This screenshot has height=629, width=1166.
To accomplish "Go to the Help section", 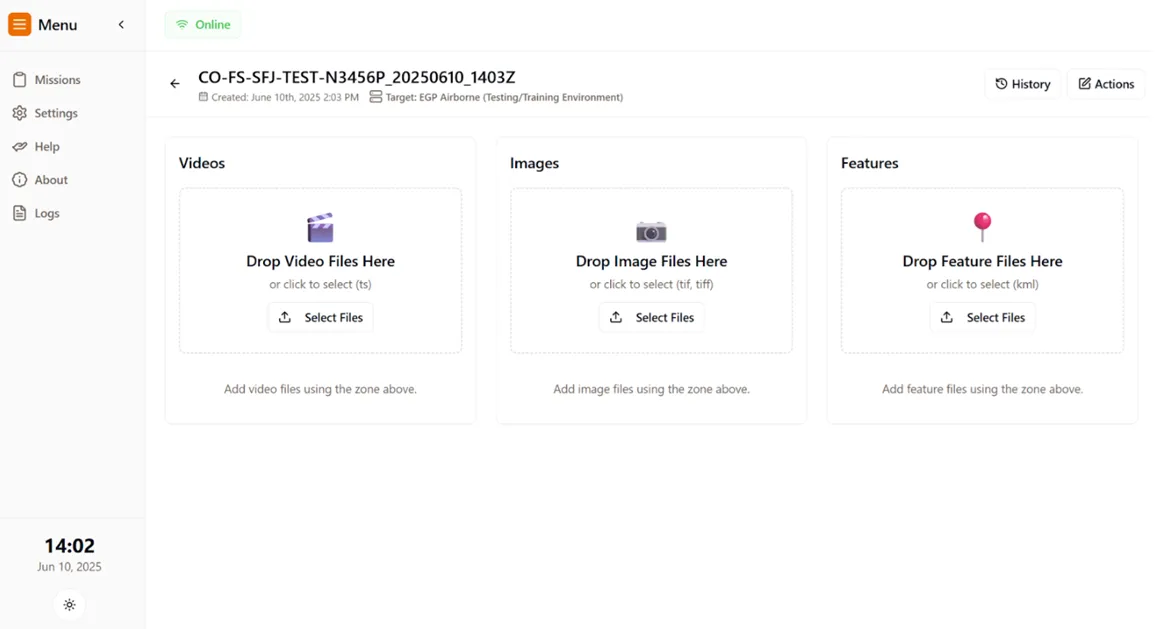I will tap(46, 147).
